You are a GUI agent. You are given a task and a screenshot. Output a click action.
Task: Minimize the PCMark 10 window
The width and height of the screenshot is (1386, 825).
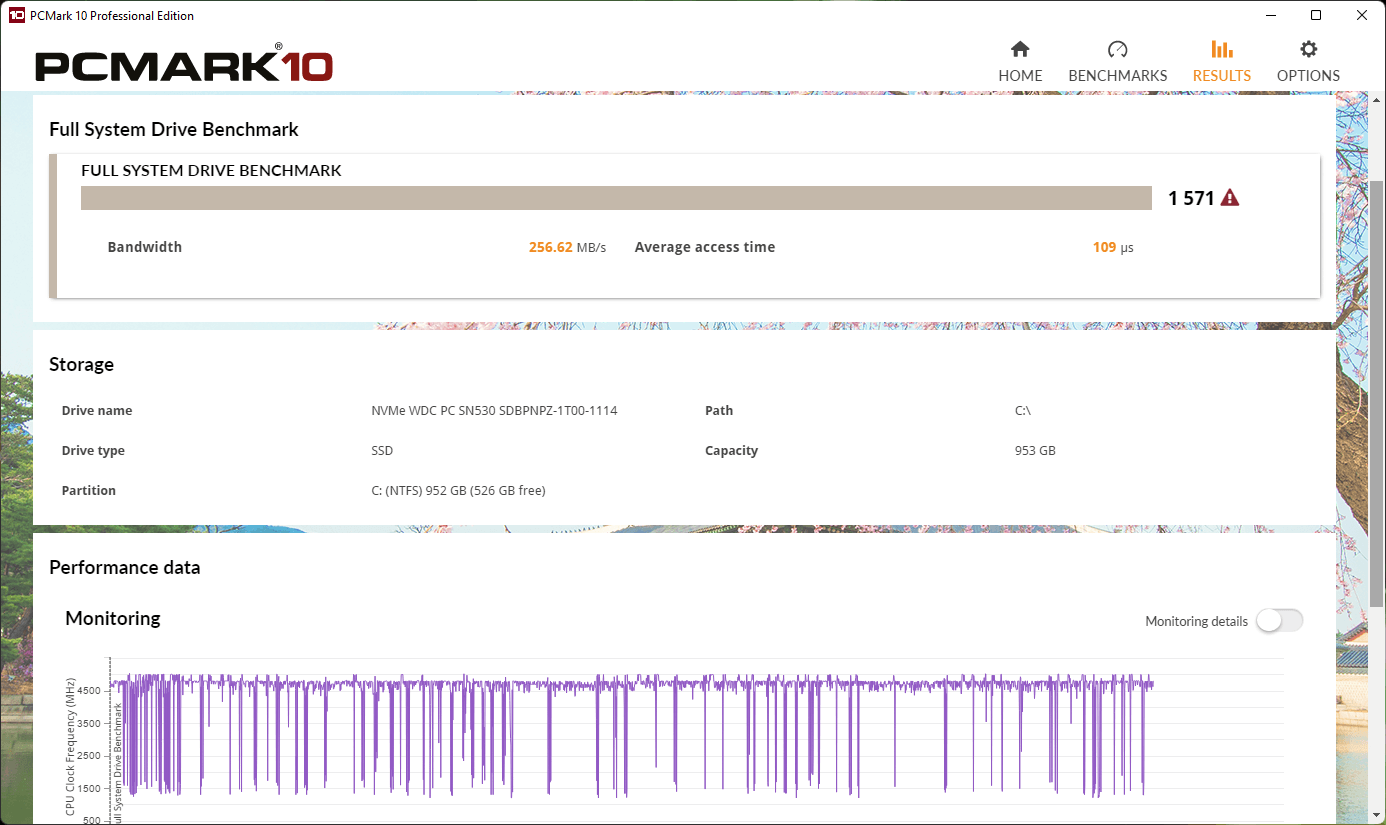coord(1271,15)
